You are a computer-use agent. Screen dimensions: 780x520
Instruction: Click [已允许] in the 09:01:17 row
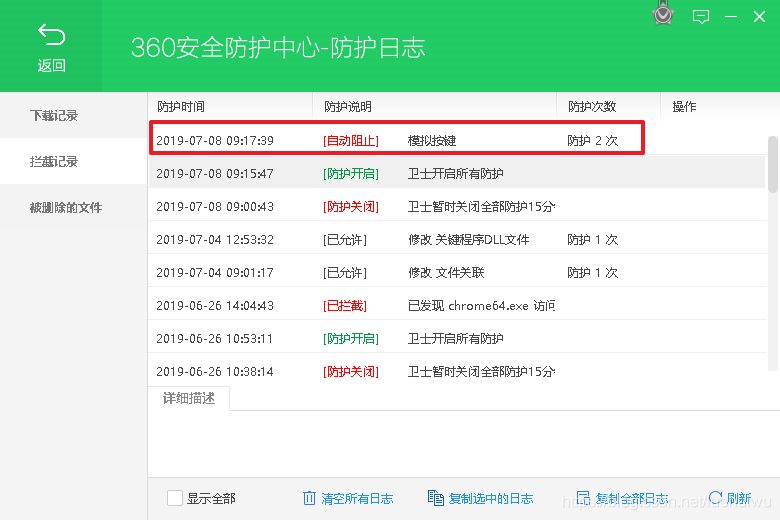[x=345, y=273]
